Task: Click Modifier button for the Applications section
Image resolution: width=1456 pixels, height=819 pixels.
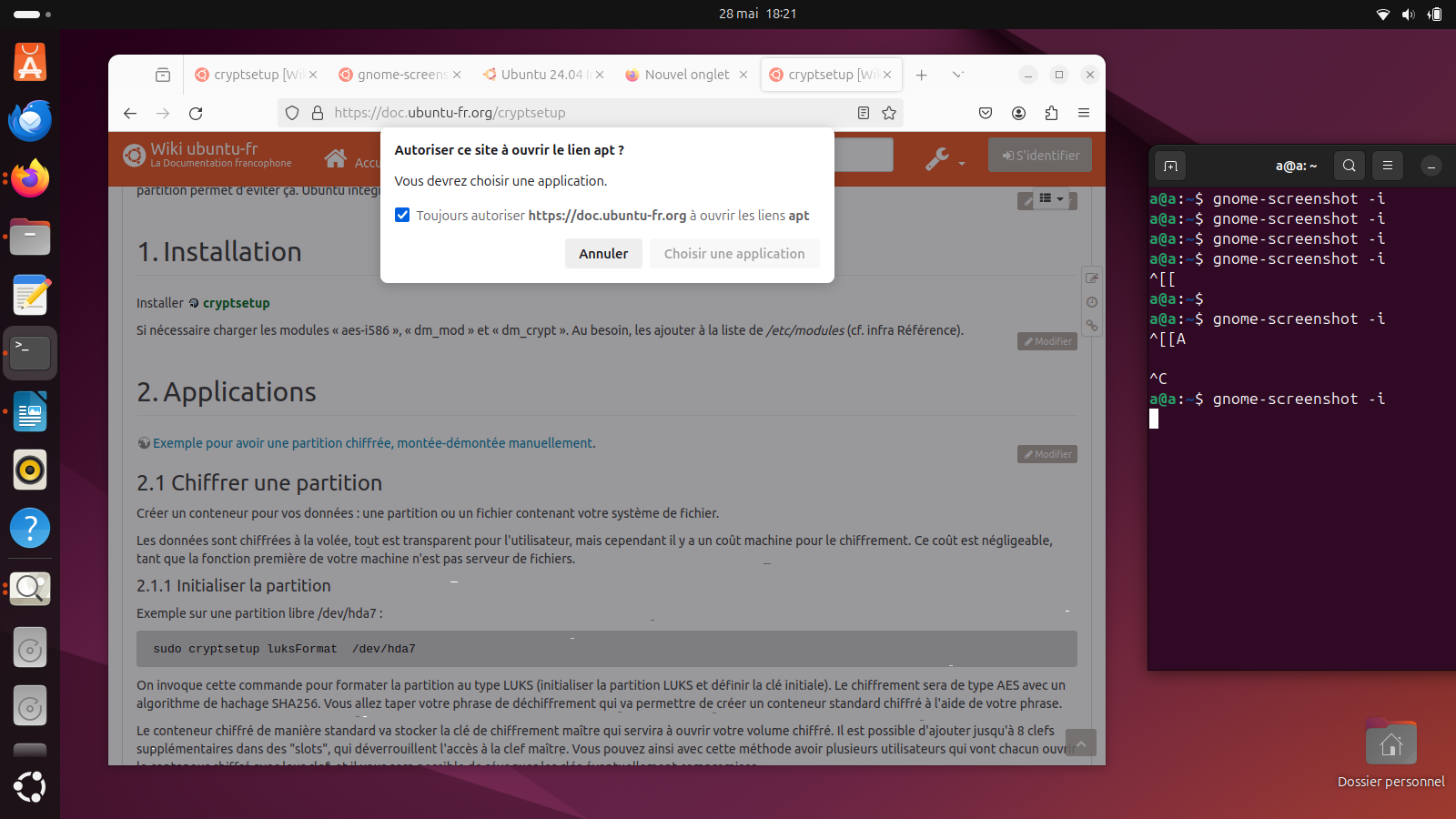Action: coord(1047,454)
